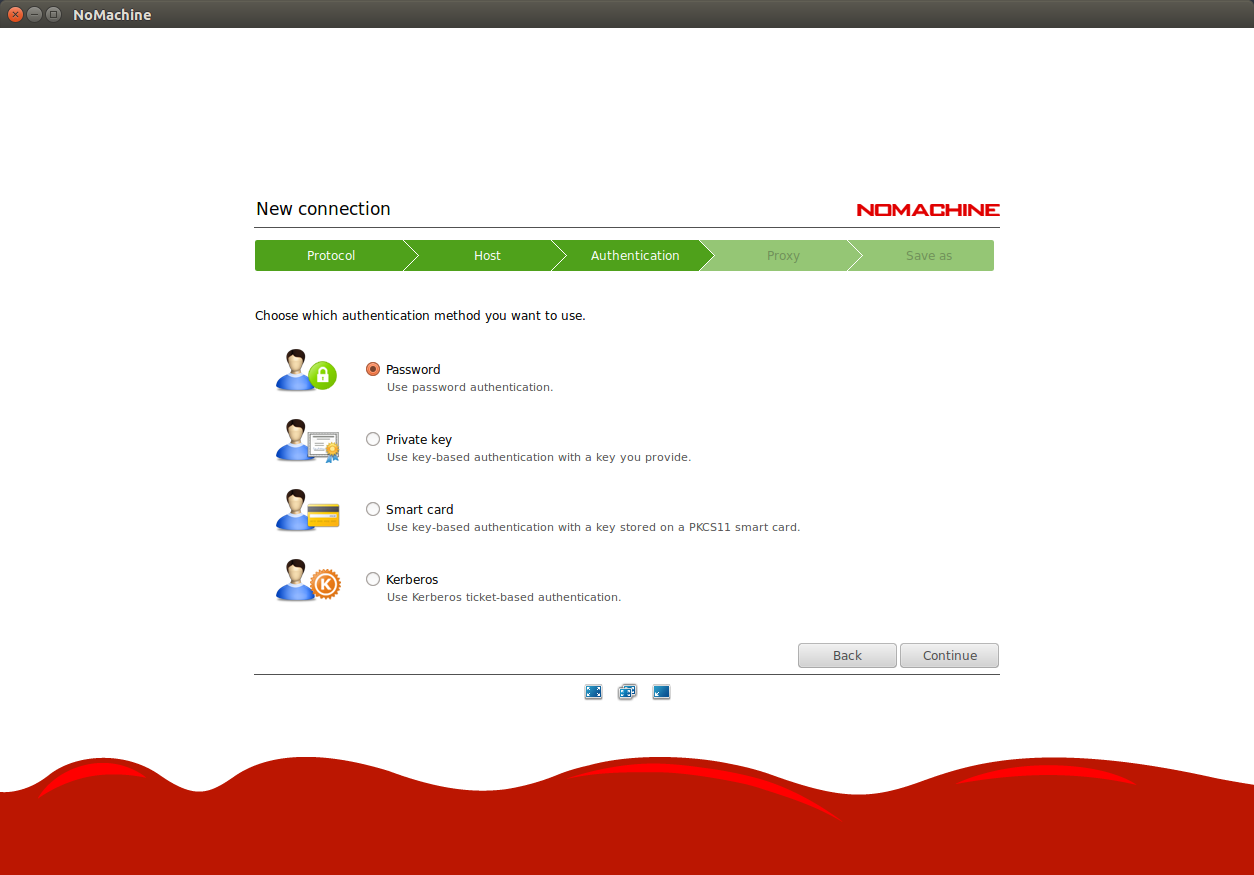The height and width of the screenshot is (875, 1254).
Task: Click the NoMachine logo
Action: 927,210
